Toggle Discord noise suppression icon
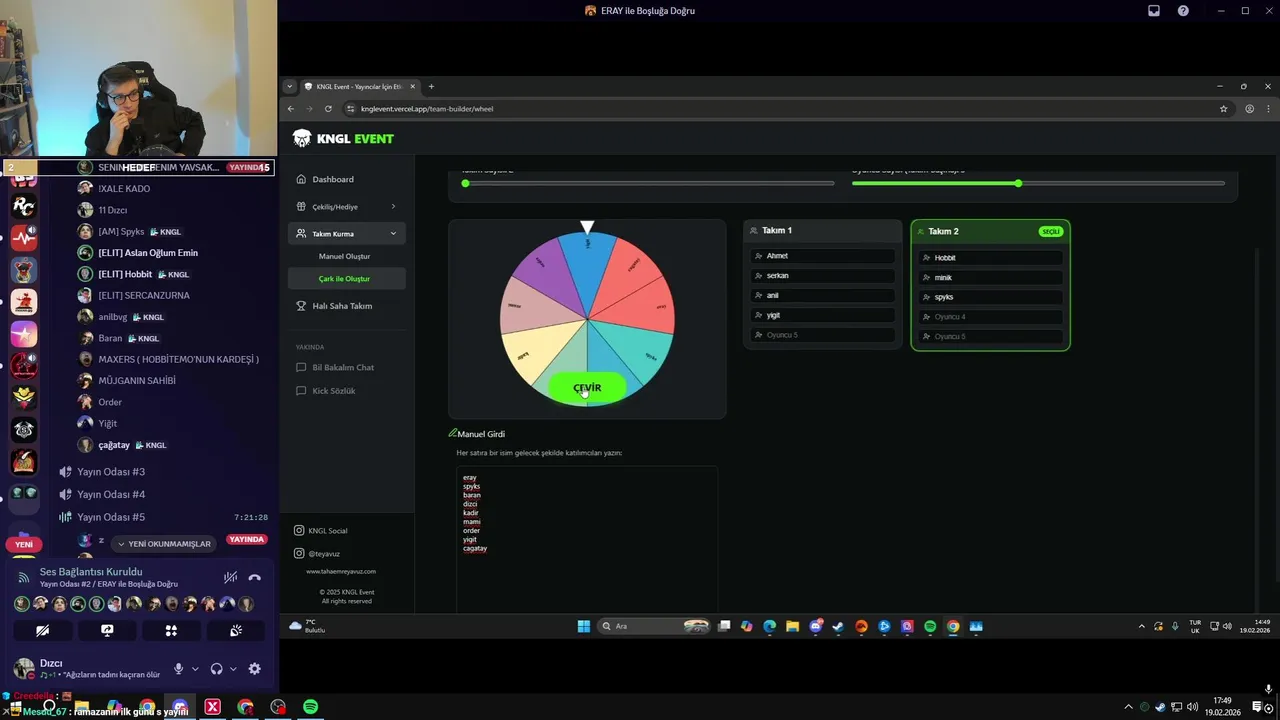Screen dimensions: 1280x720 (x=230, y=577)
